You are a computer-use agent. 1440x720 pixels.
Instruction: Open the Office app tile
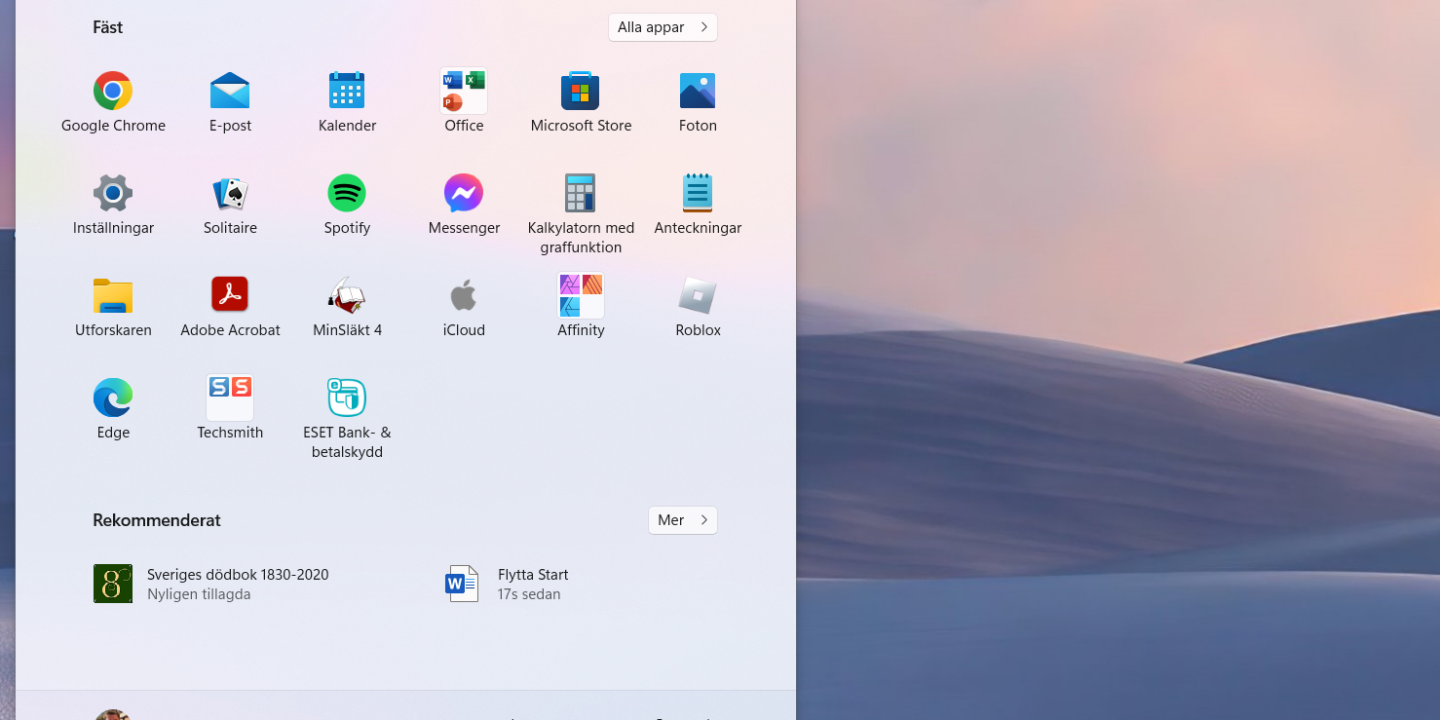[464, 102]
